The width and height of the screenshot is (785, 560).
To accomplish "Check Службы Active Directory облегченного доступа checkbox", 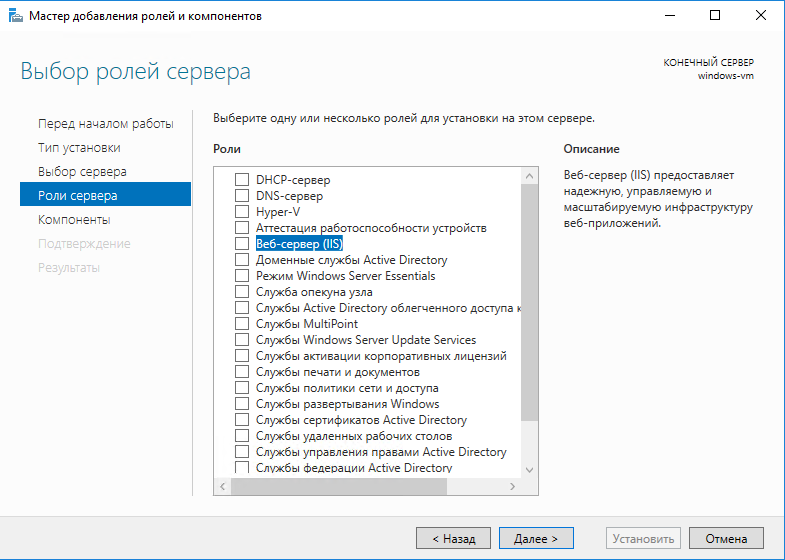I will [x=242, y=308].
